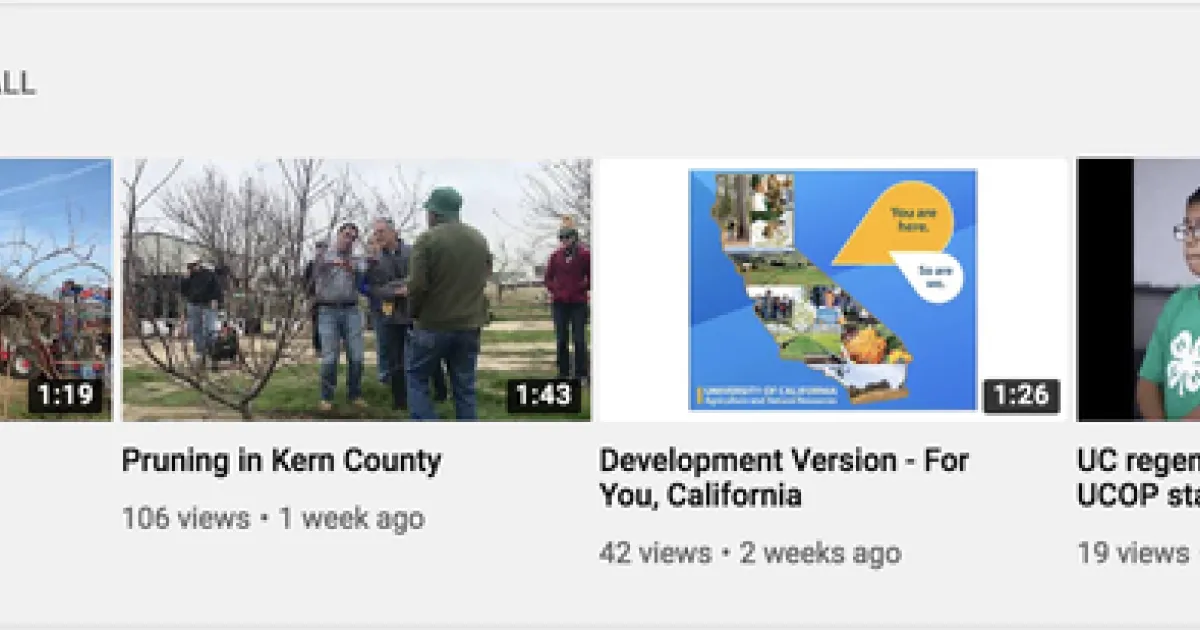The image size is (1200, 630).
Task: Click "Development Version - For You, California" title
Action: pos(784,478)
